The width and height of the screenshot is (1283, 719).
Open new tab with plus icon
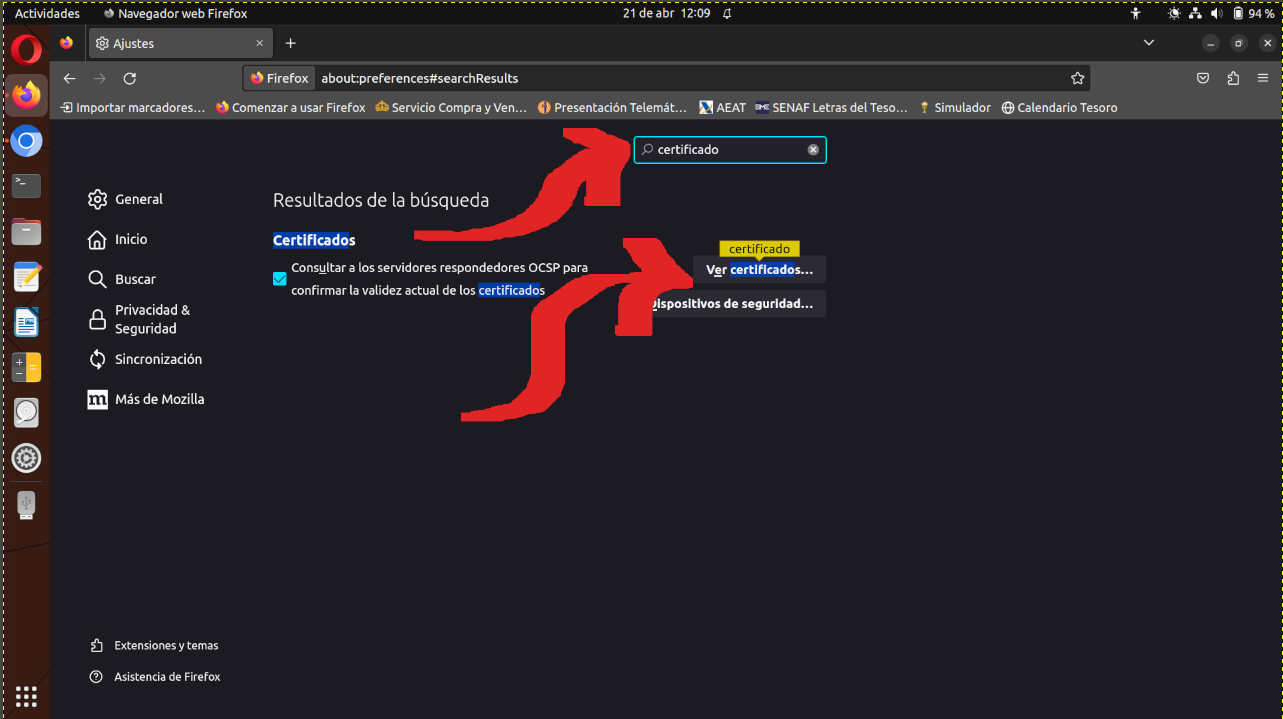(x=290, y=43)
